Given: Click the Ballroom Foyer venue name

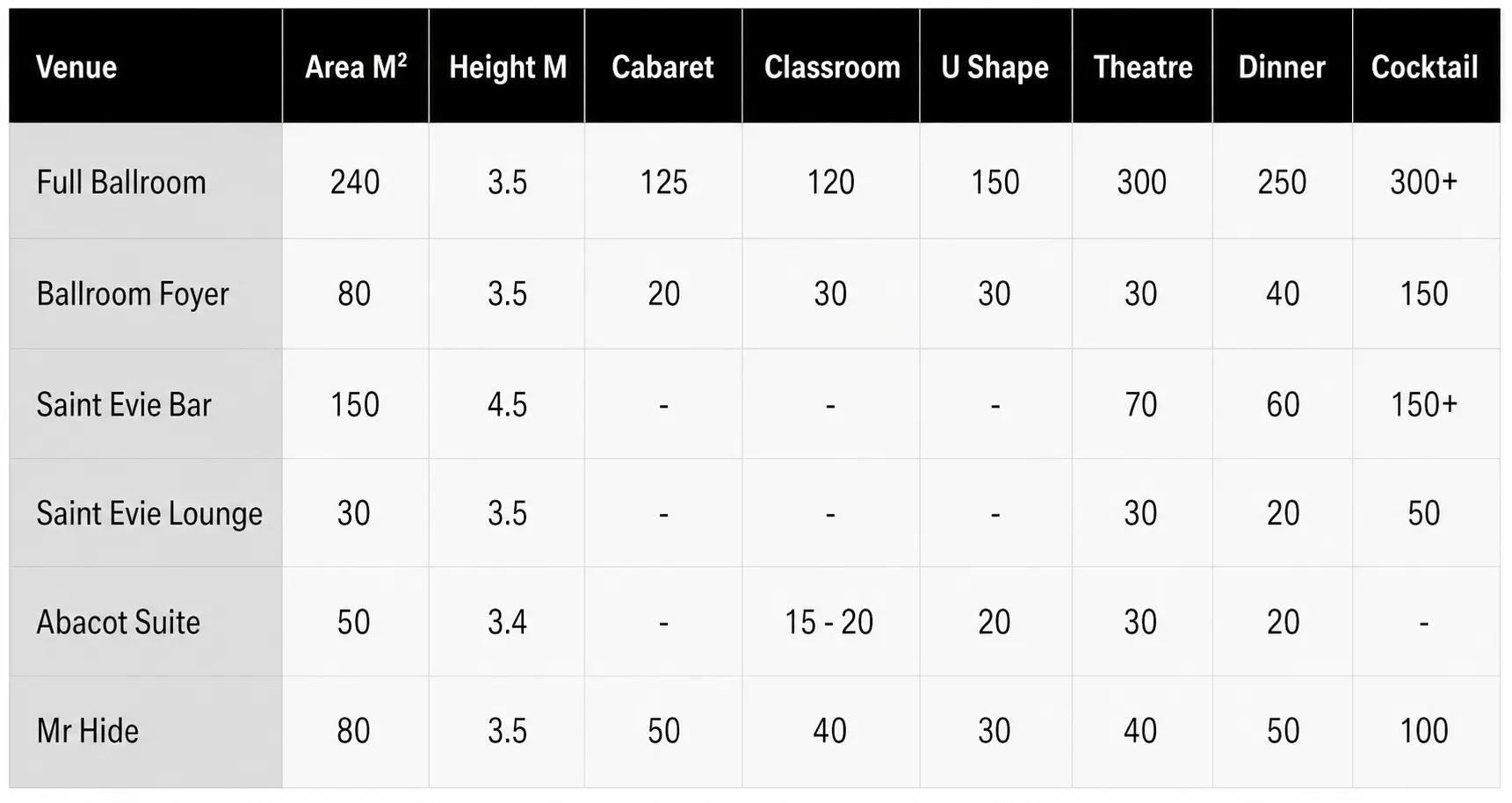Looking at the screenshot, I should click(133, 293).
